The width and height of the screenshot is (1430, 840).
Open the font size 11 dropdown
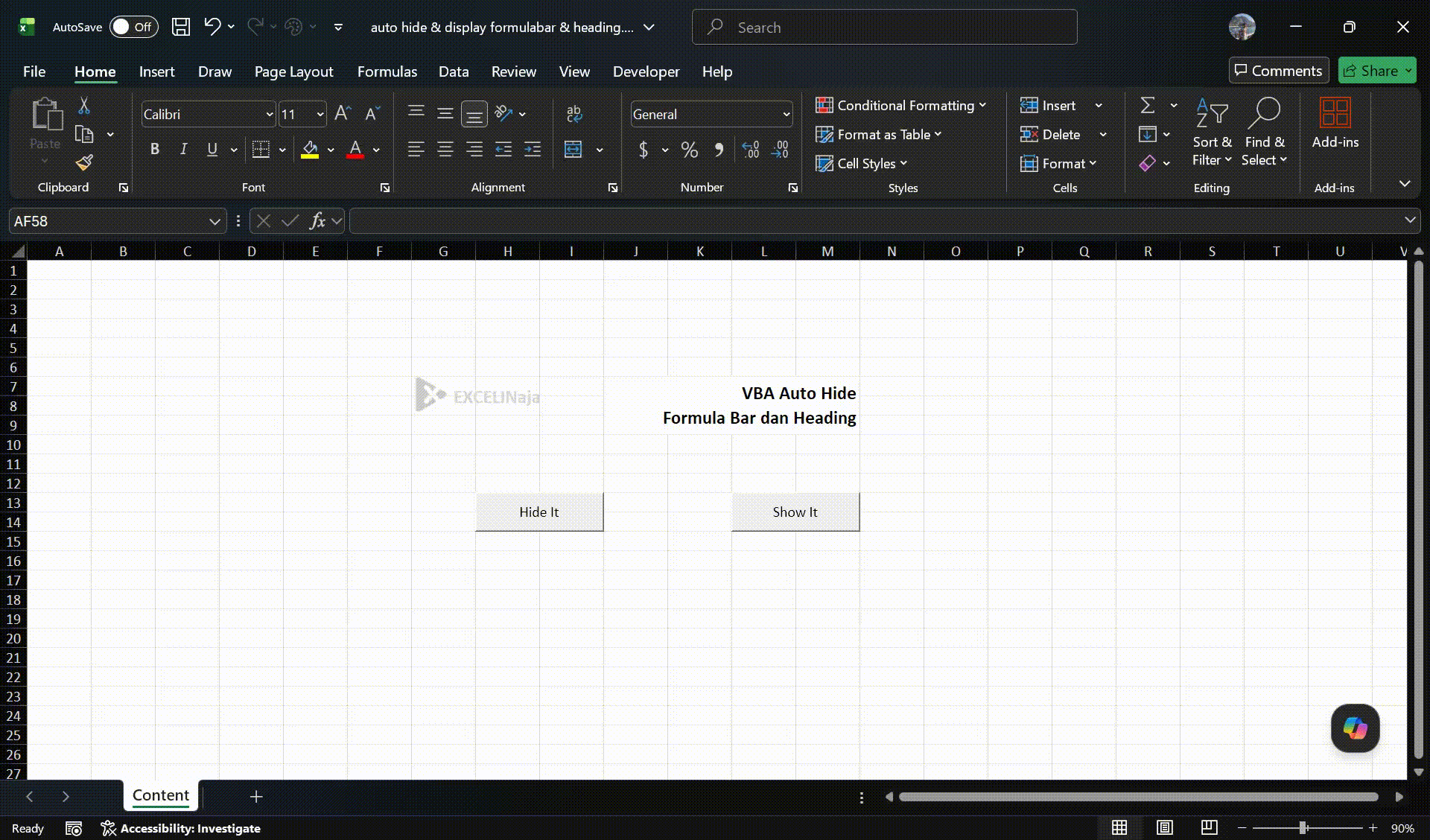320,115
